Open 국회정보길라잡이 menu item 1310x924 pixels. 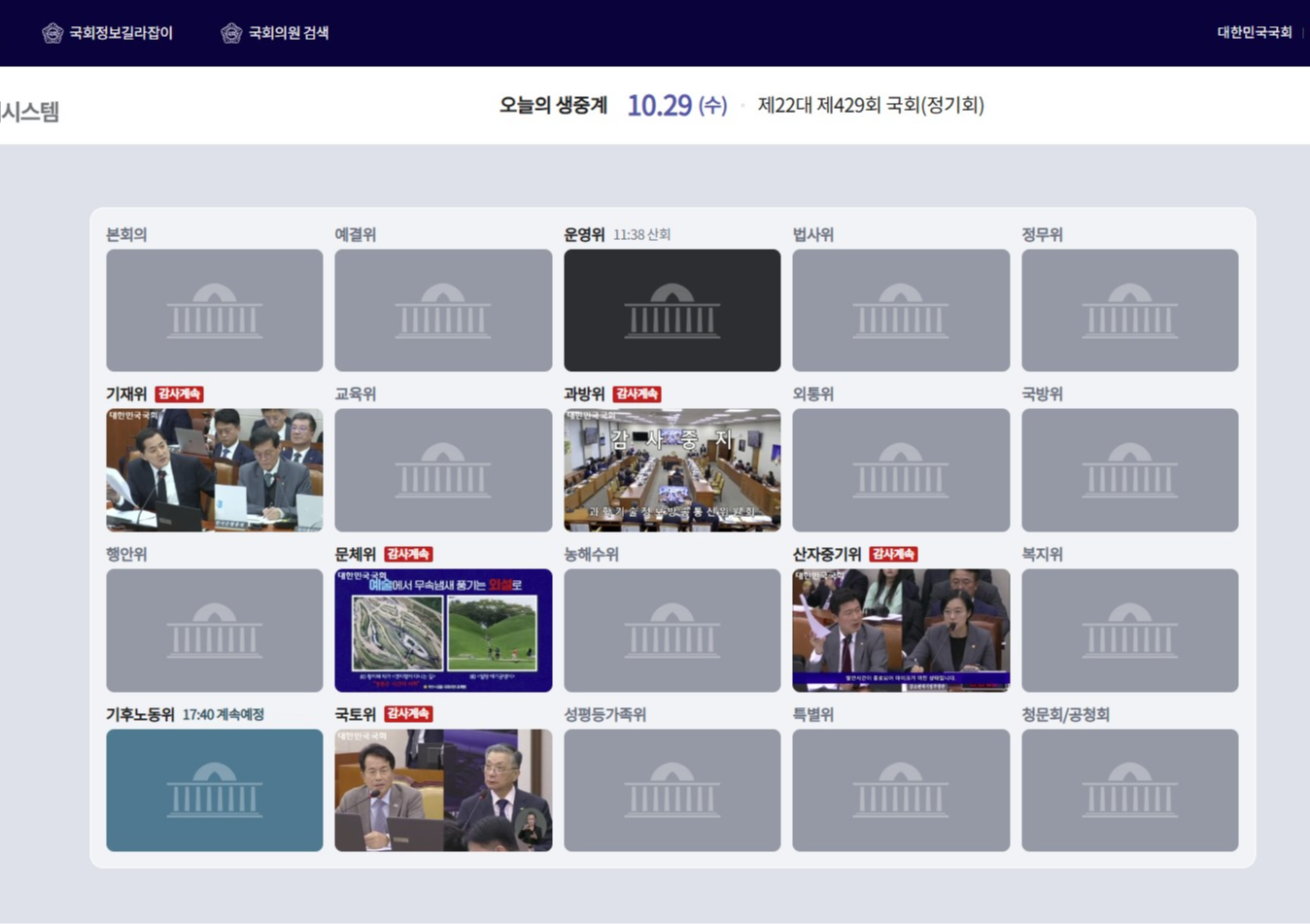click(121, 33)
